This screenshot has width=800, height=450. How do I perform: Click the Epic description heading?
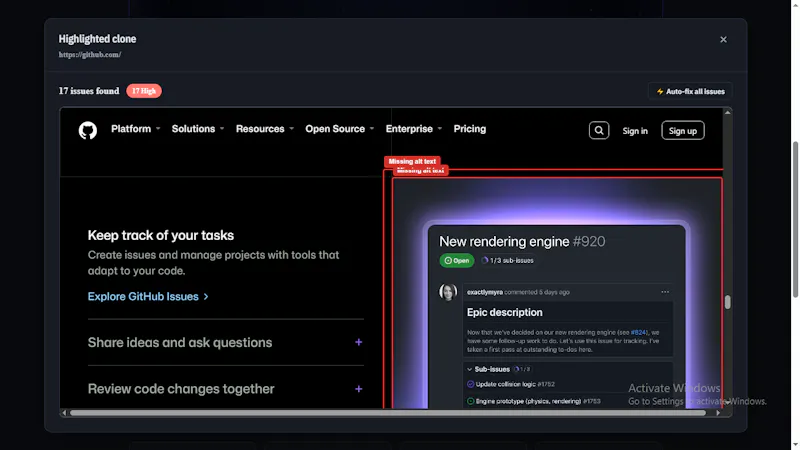(x=505, y=312)
